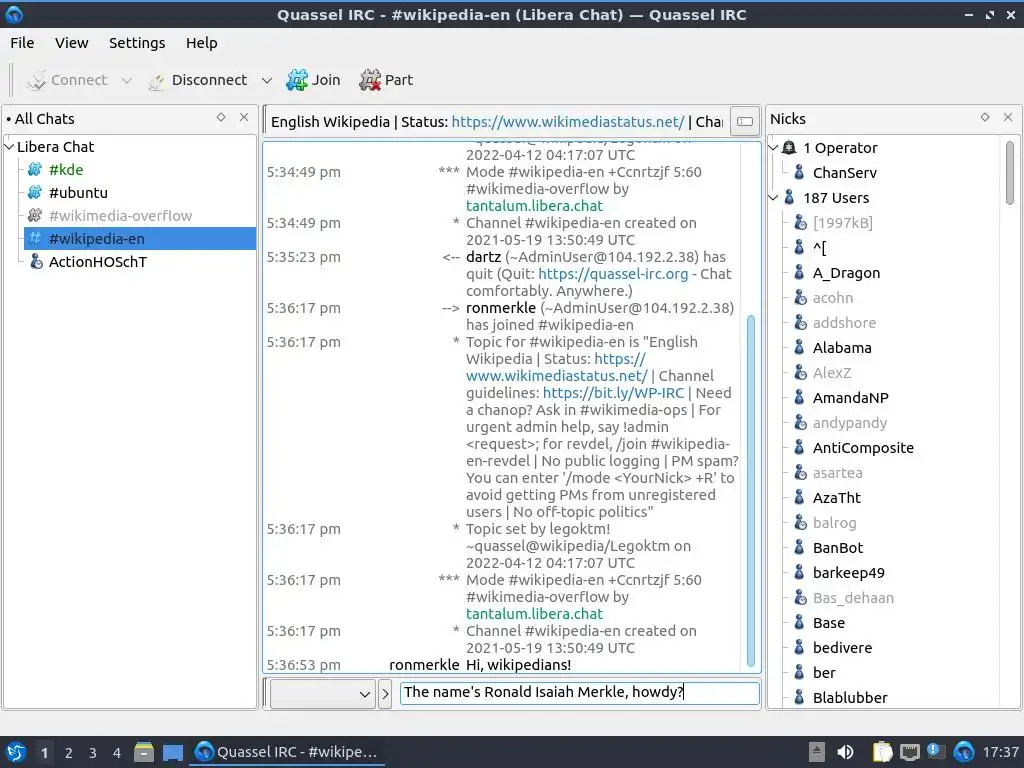The height and width of the screenshot is (768, 1024).
Task: Select user AmandaNP in Nicks
Action: click(x=850, y=398)
